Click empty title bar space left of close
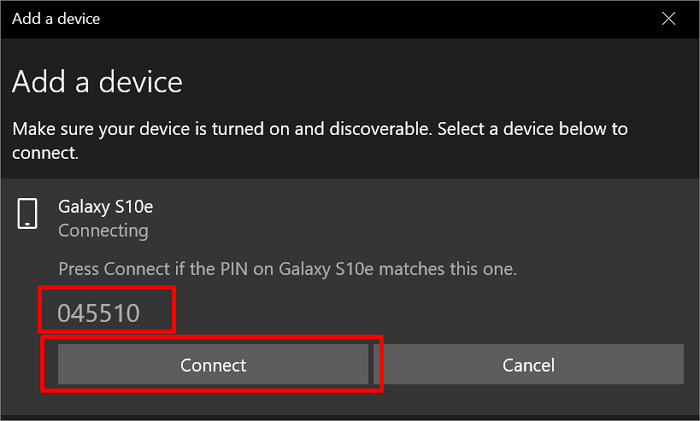 tap(400, 18)
